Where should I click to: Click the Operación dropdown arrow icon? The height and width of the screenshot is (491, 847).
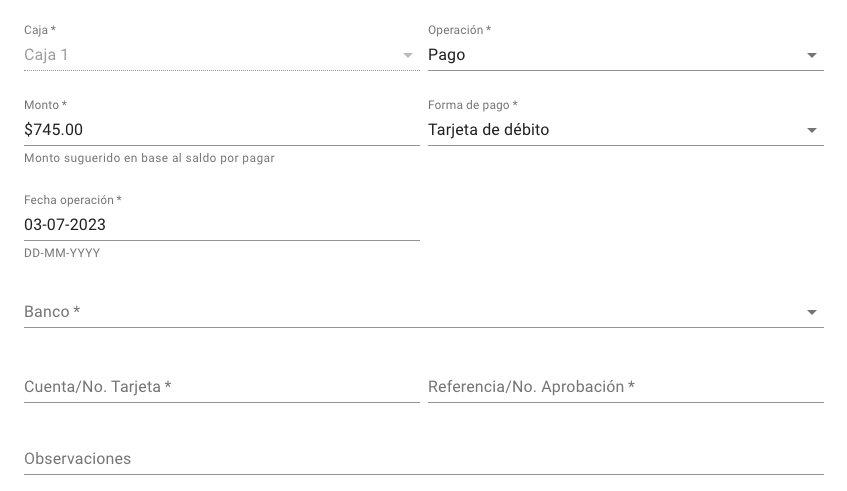coord(812,56)
